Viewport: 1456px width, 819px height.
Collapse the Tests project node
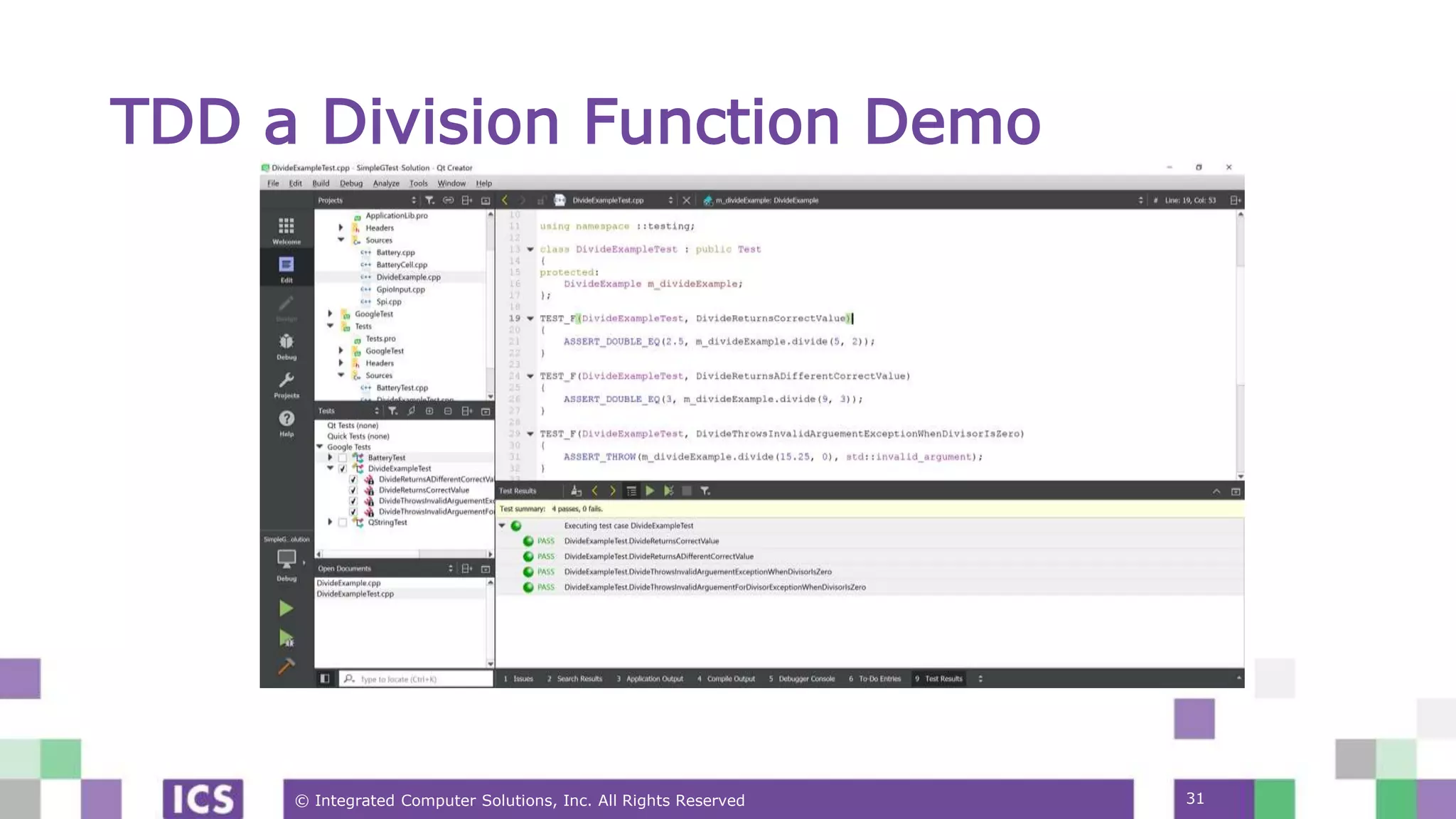point(330,326)
